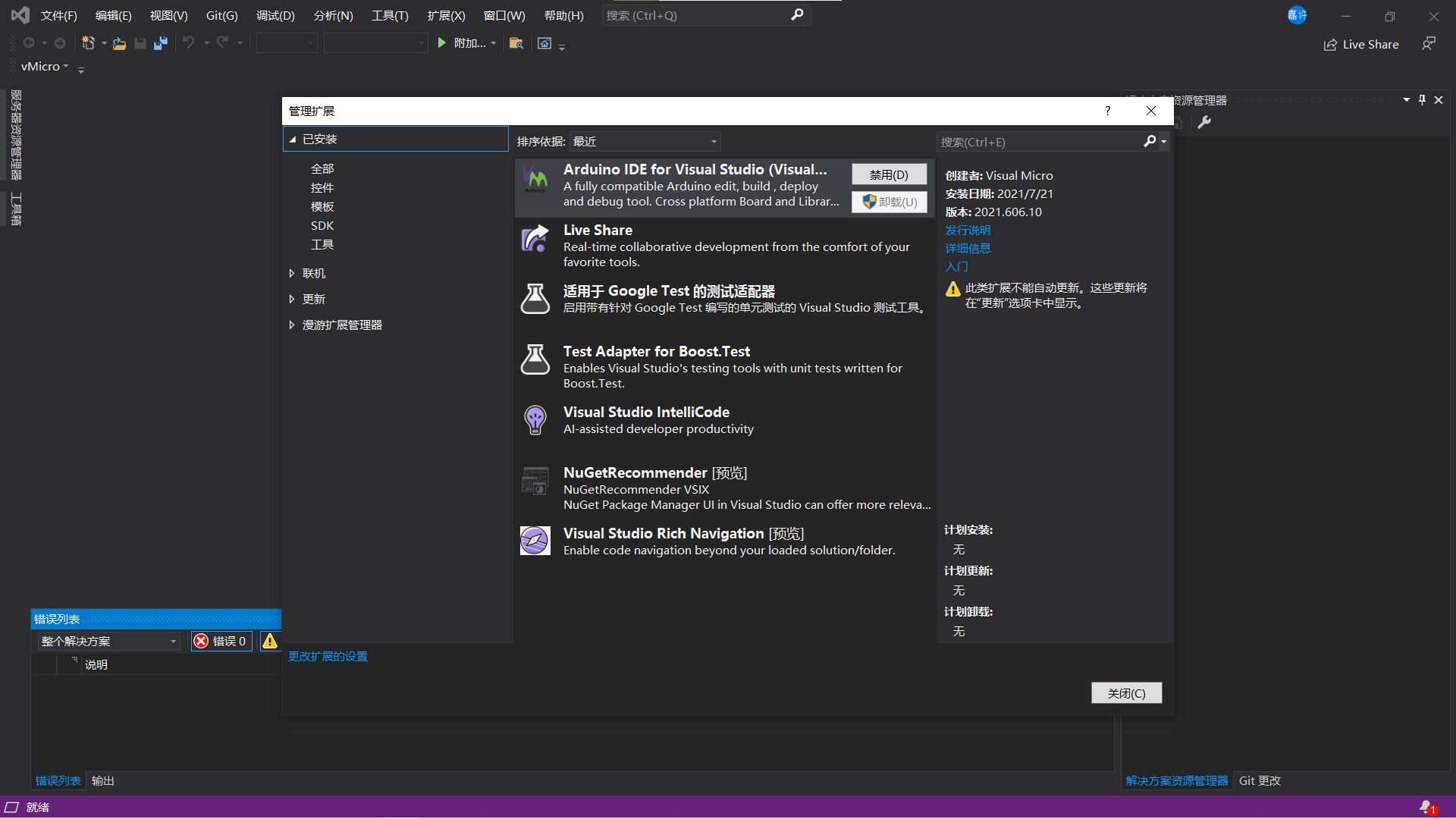Switch to the 输出 tab at the bottom

[x=103, y=780]
